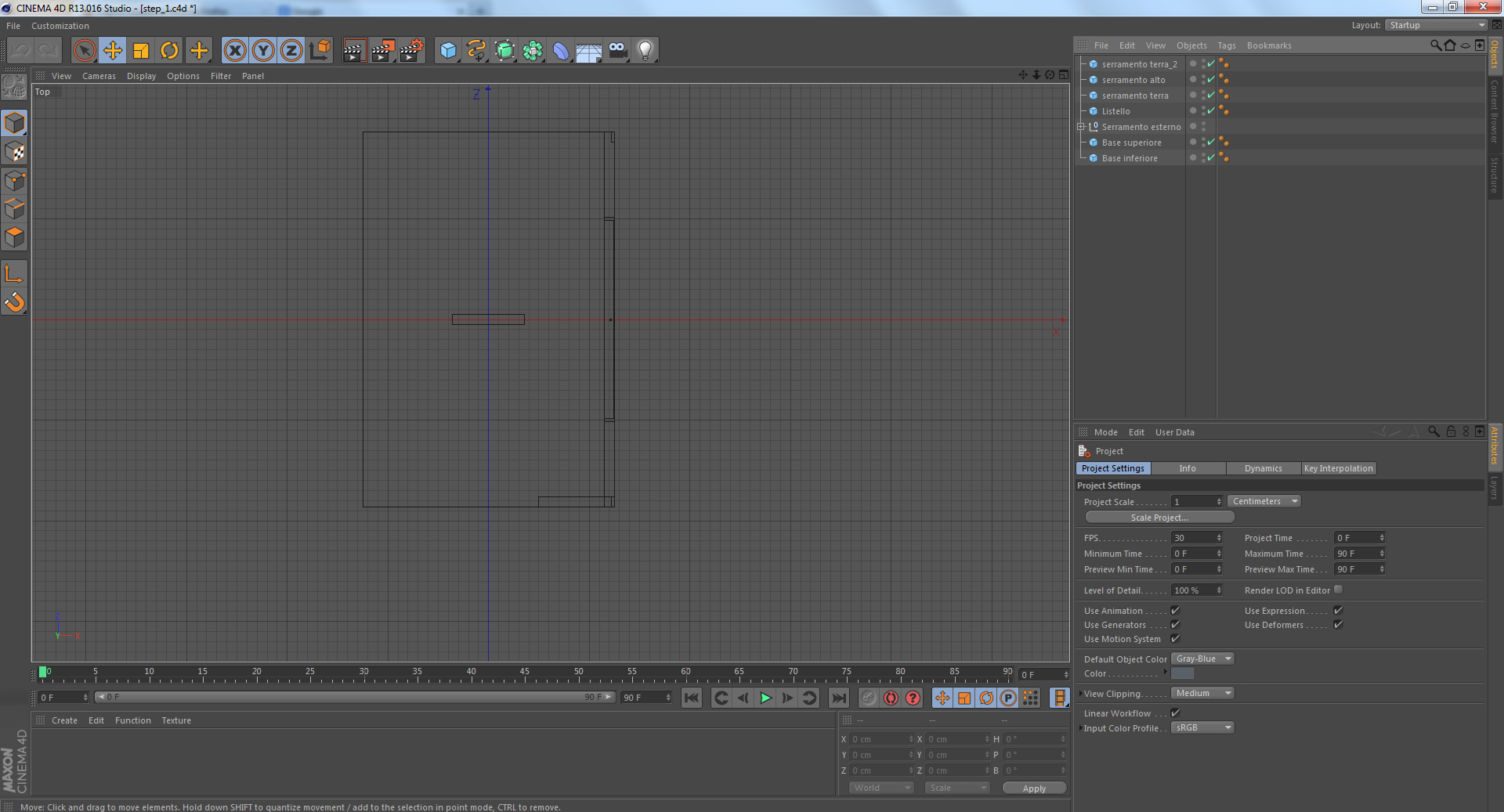1504x812 pixels.
Task: Add a light object using the bulb icon
Action: (x=645, y=51)
